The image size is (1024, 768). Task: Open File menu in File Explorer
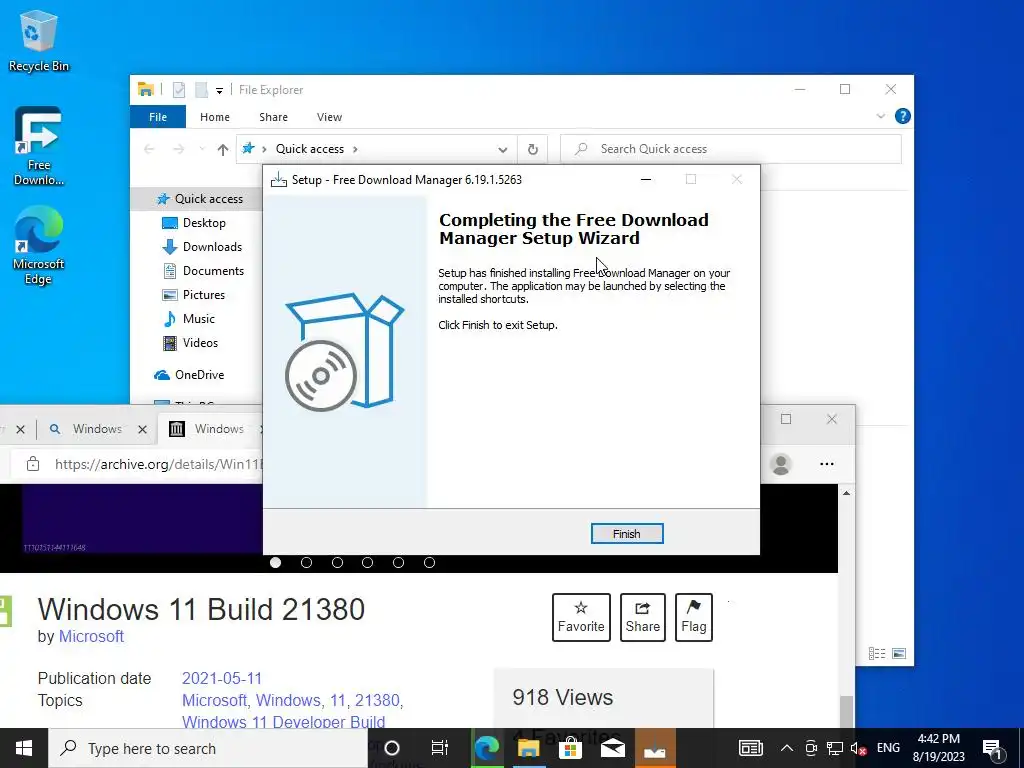tap(158, 117)
